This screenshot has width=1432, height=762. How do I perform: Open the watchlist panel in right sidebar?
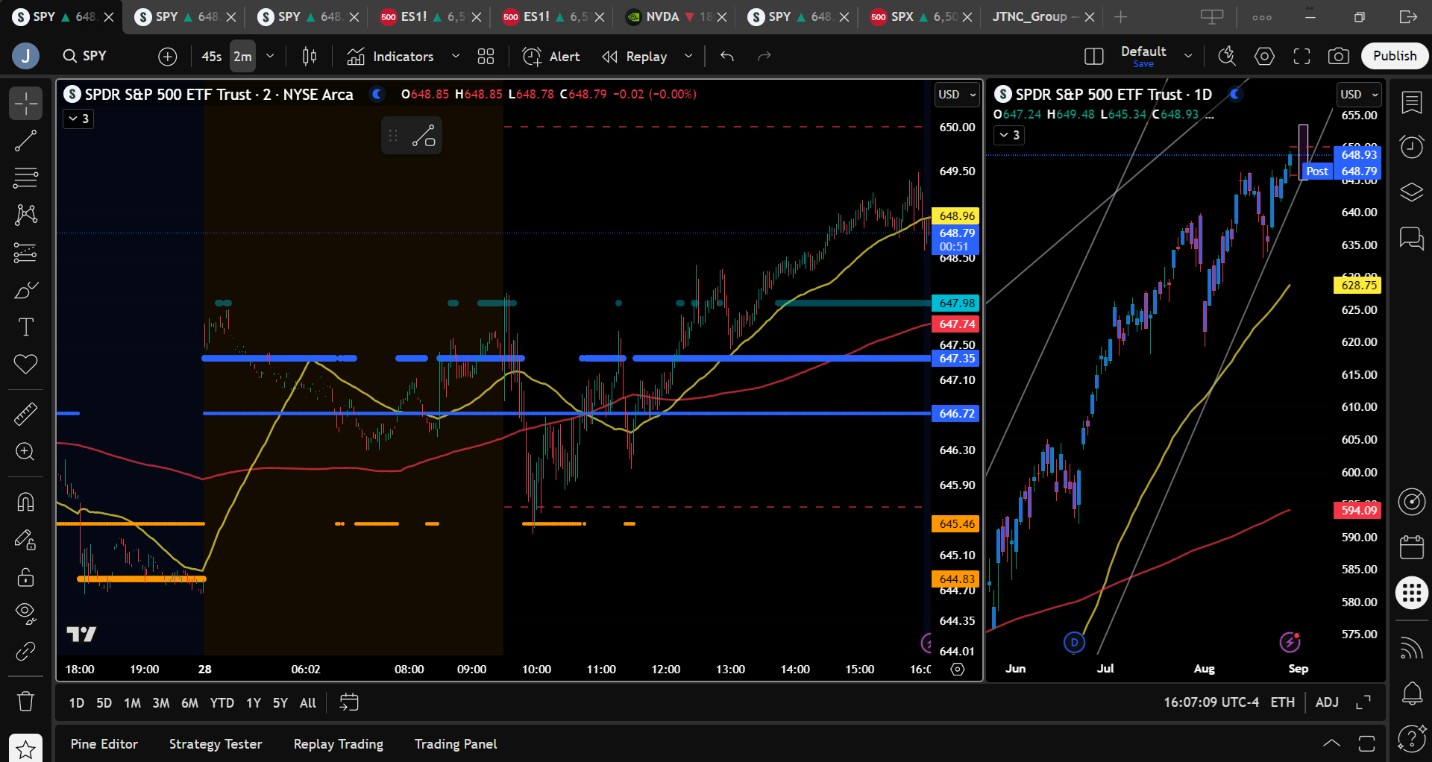click(1411, 103)
